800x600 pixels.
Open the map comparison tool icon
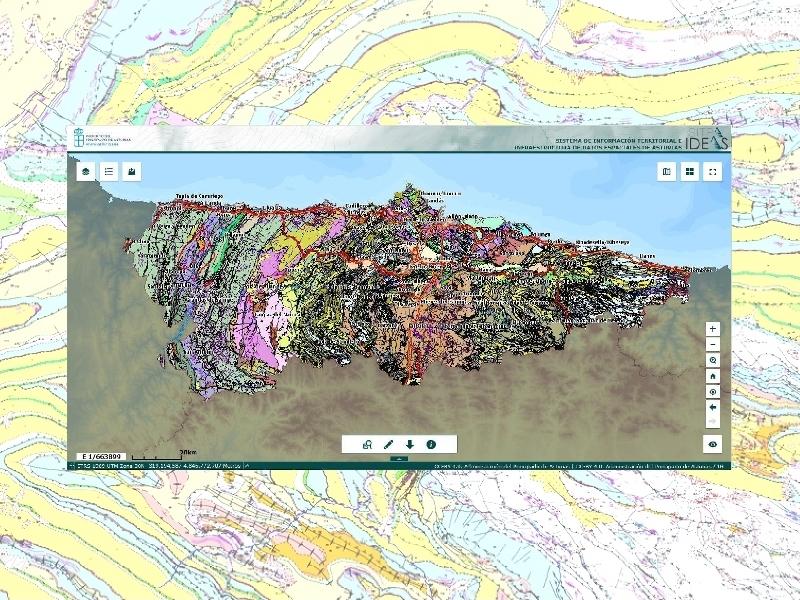point(666,172)
